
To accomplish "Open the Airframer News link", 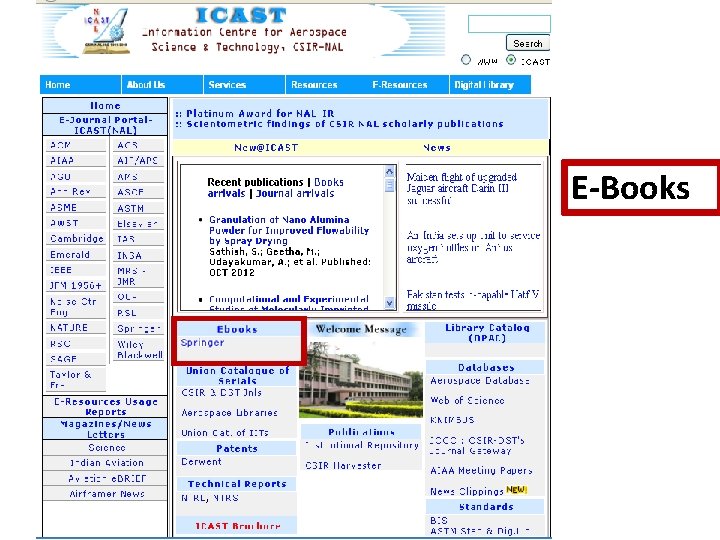I will pyautogui.click(x=105, y=494).
